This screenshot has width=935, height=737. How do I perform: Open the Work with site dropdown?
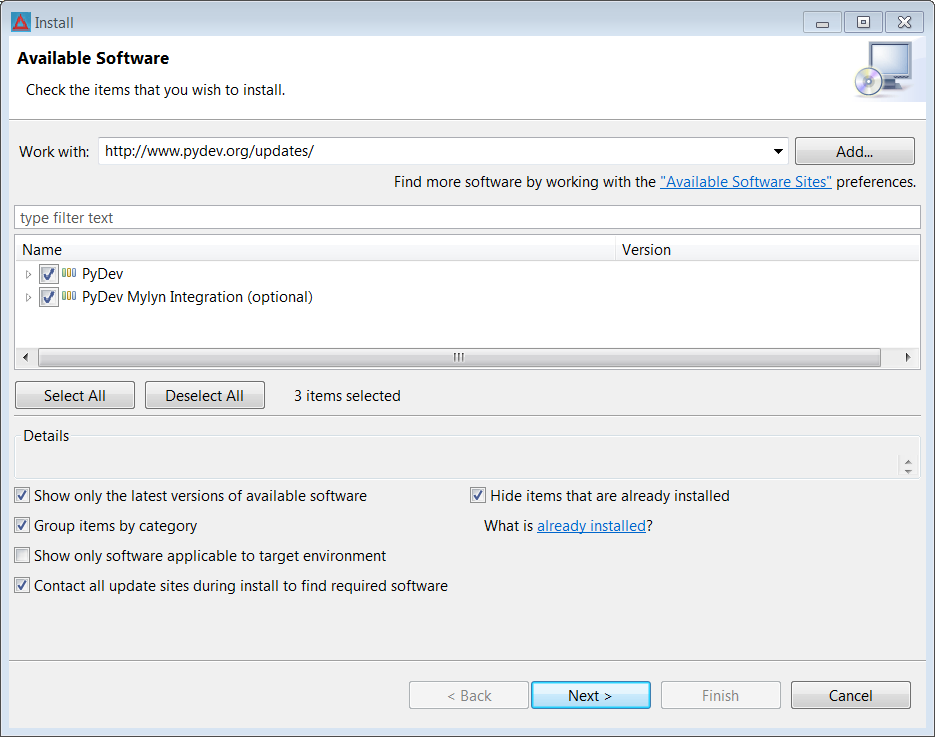(778, 151)
